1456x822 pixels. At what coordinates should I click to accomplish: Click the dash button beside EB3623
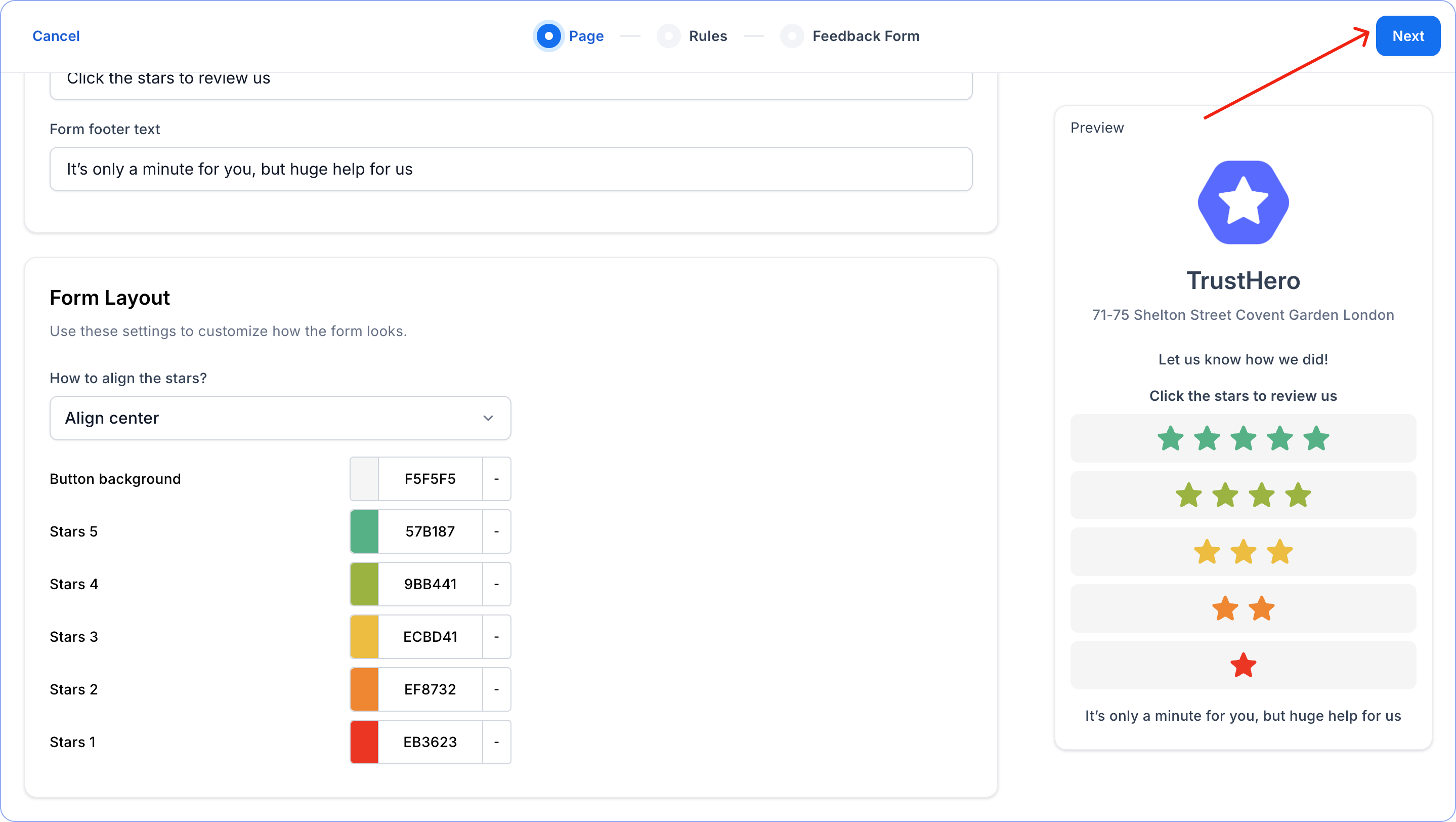point(496,742)
